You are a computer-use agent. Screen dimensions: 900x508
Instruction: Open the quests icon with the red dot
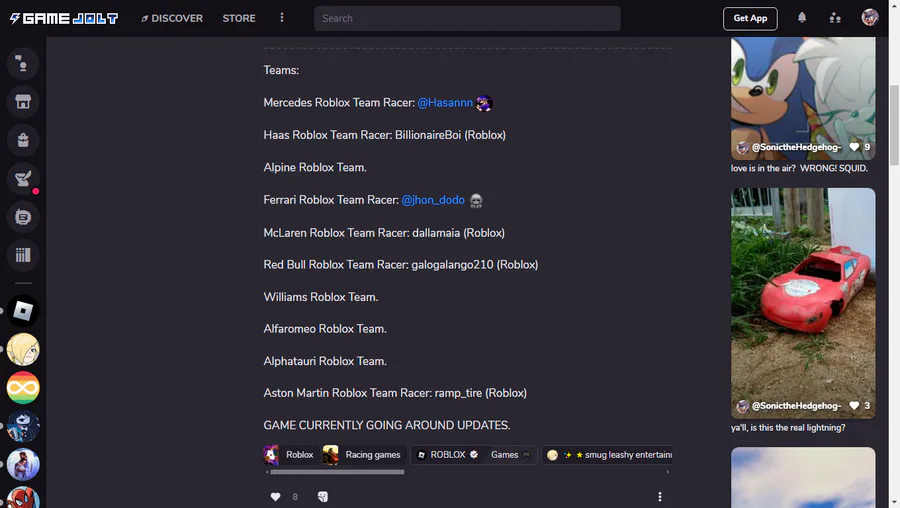tap(23, 179)
